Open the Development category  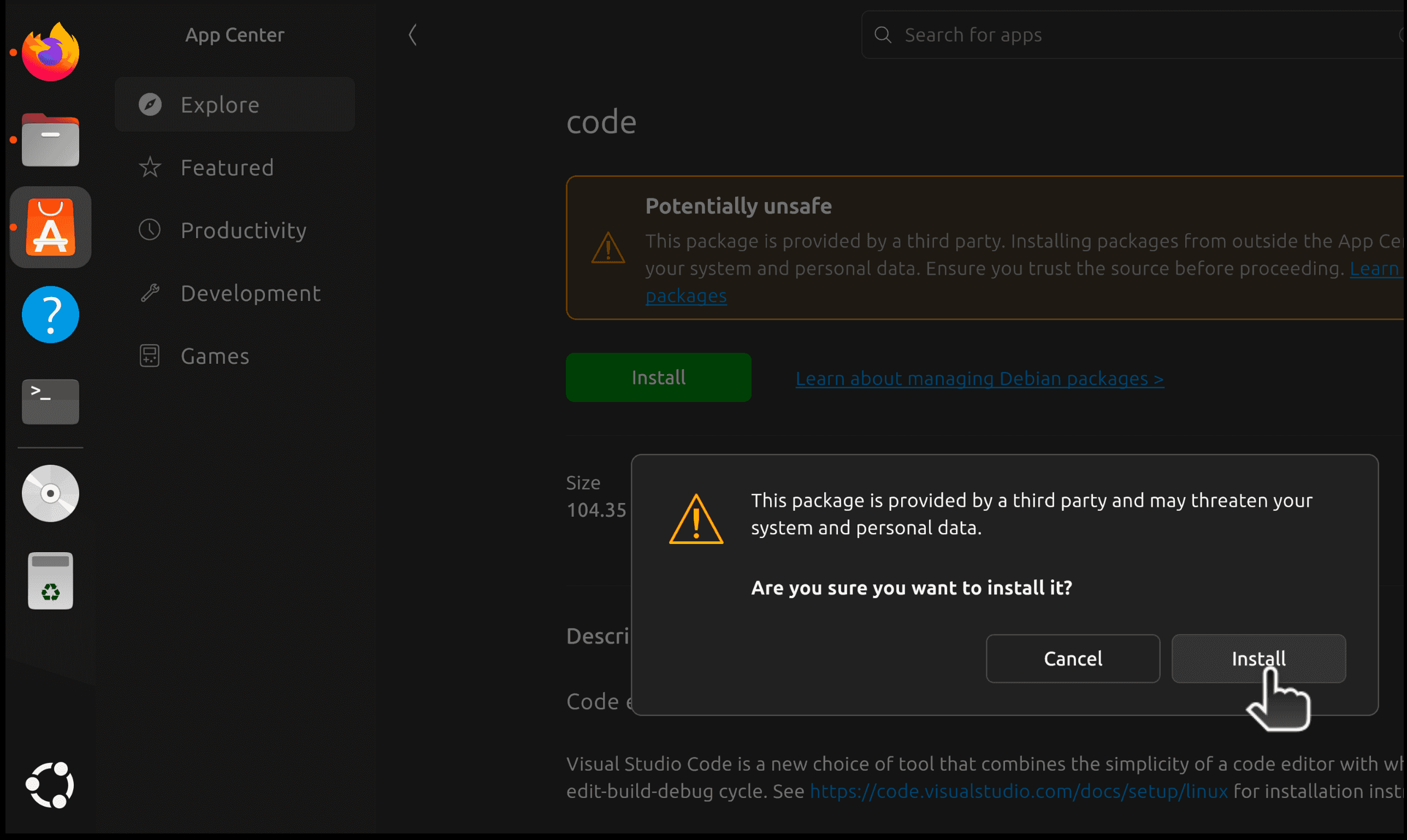pos(235,293)
